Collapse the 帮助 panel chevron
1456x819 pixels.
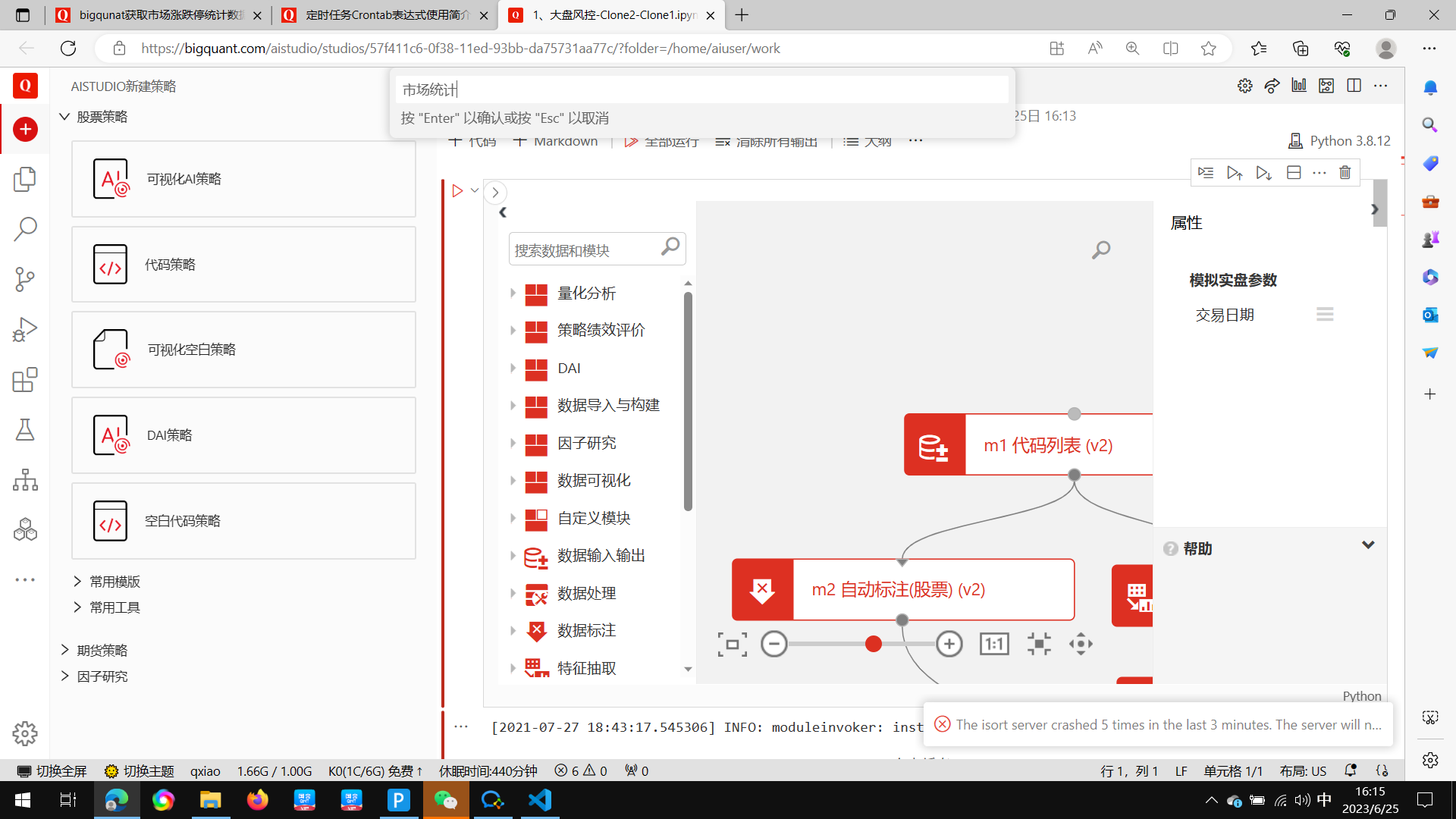tap(1368, 545)
